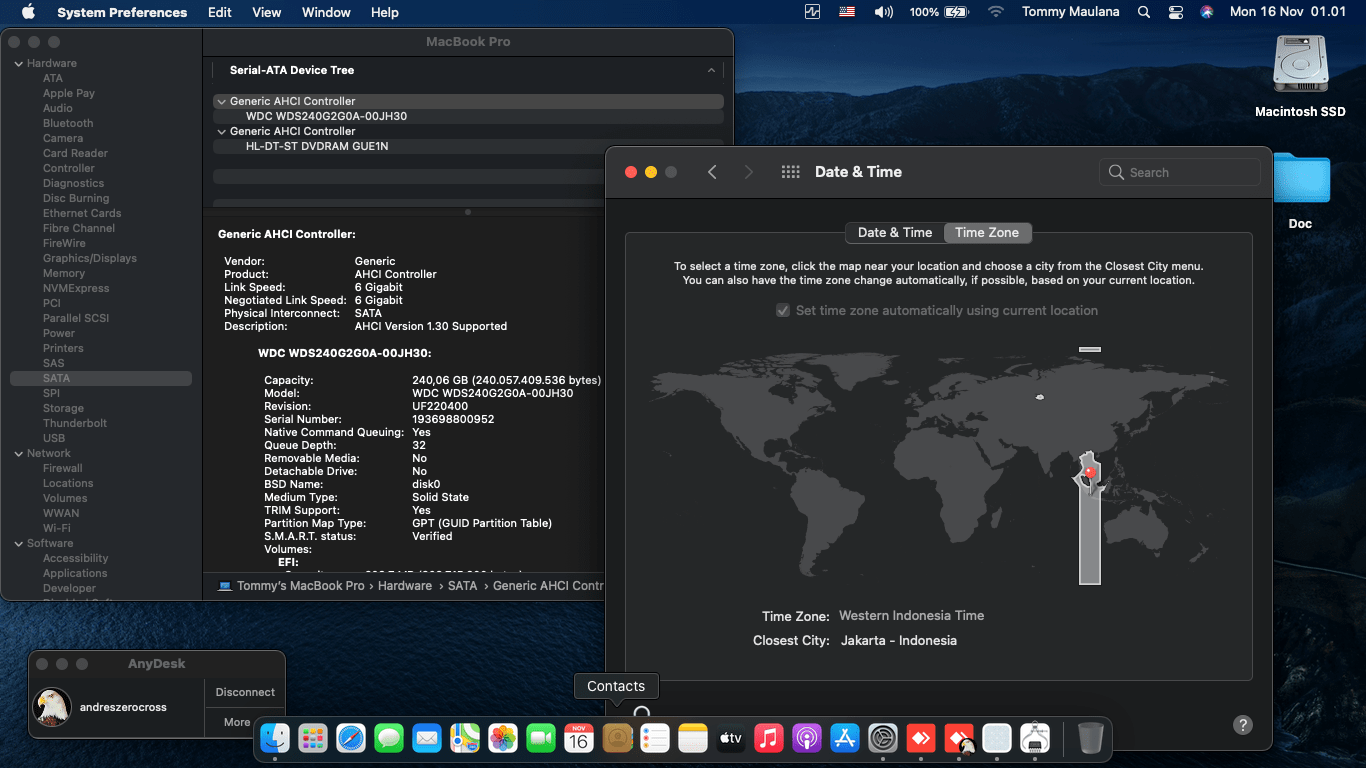Screen dimensions: 1366x768
Task: Launch Music from the dock
Action: pos(769,739)
